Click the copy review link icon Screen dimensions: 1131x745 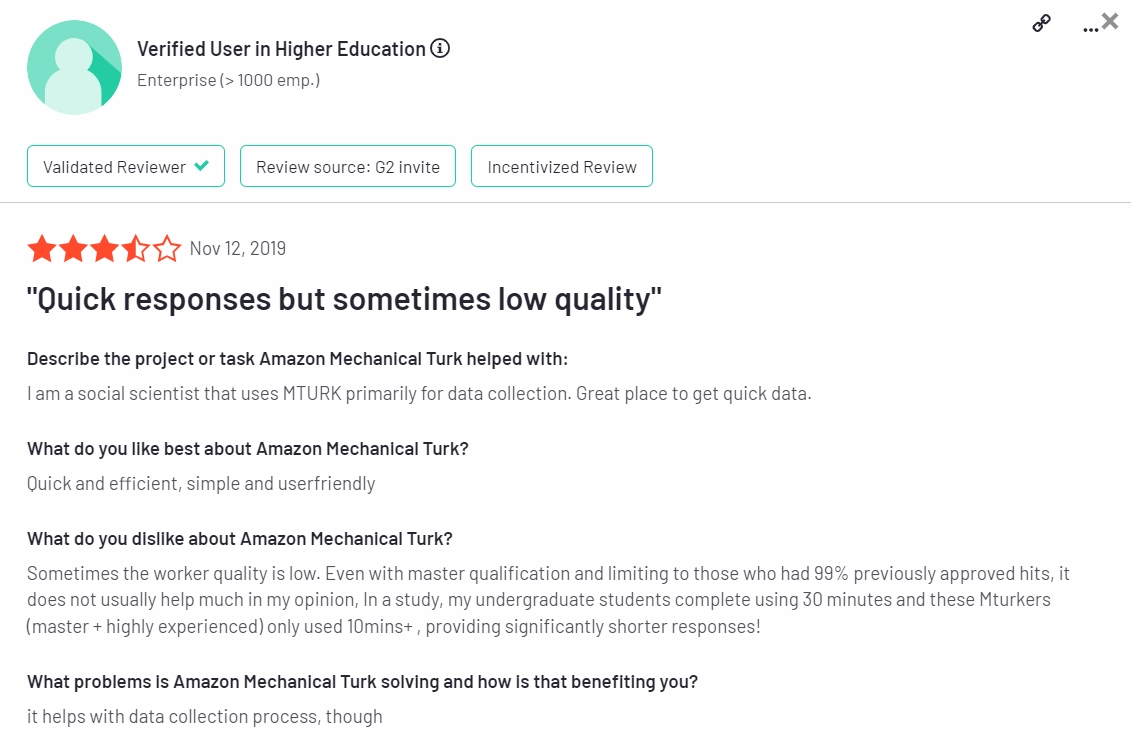pos(1041,24)
